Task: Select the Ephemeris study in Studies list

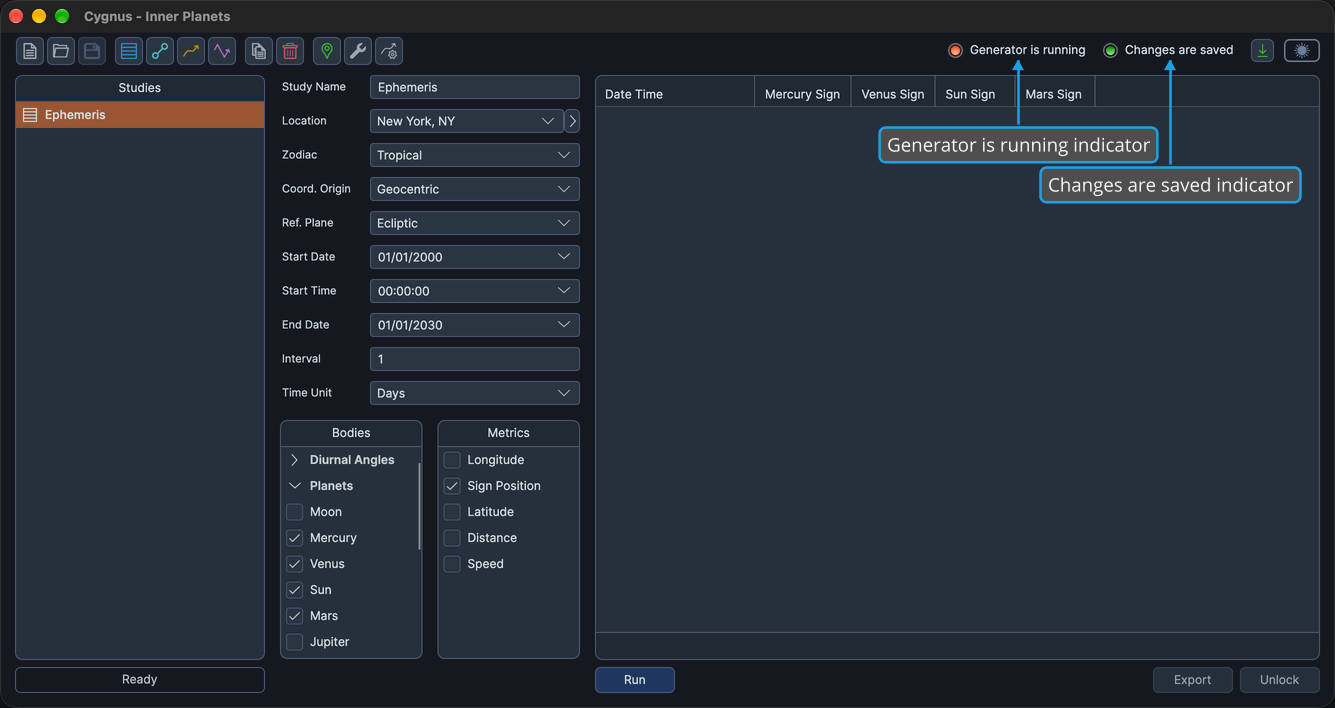Action: click(140, 115)
